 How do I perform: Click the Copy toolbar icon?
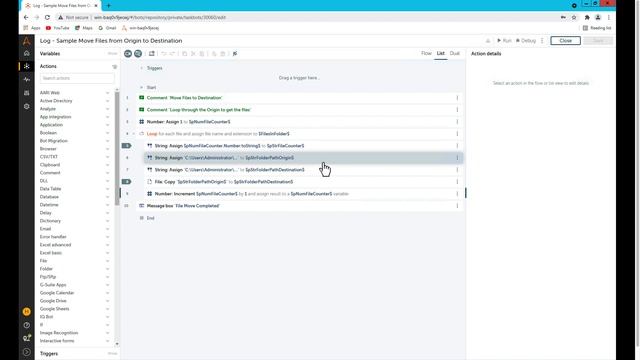[x=184, y=53]
